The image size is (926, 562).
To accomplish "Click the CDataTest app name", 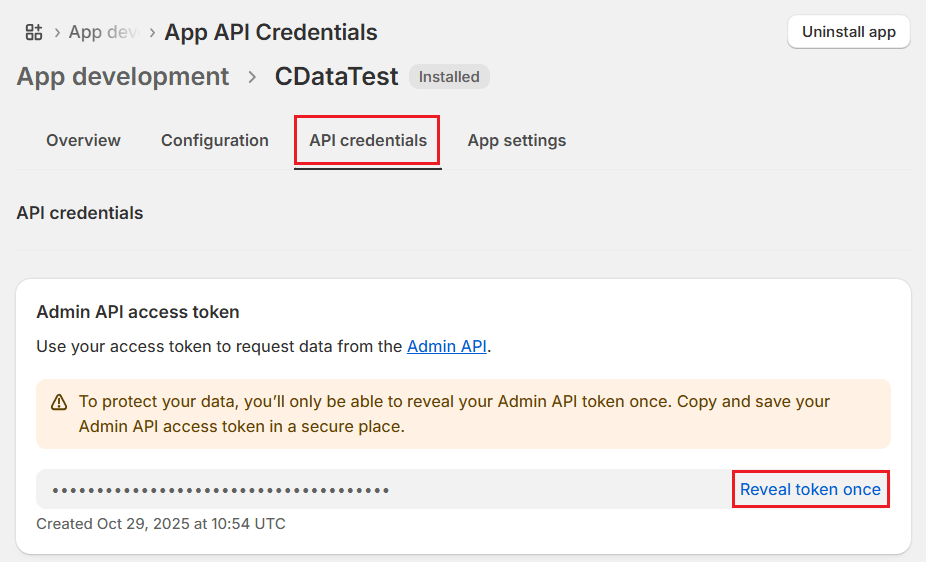I will (336, 77).
